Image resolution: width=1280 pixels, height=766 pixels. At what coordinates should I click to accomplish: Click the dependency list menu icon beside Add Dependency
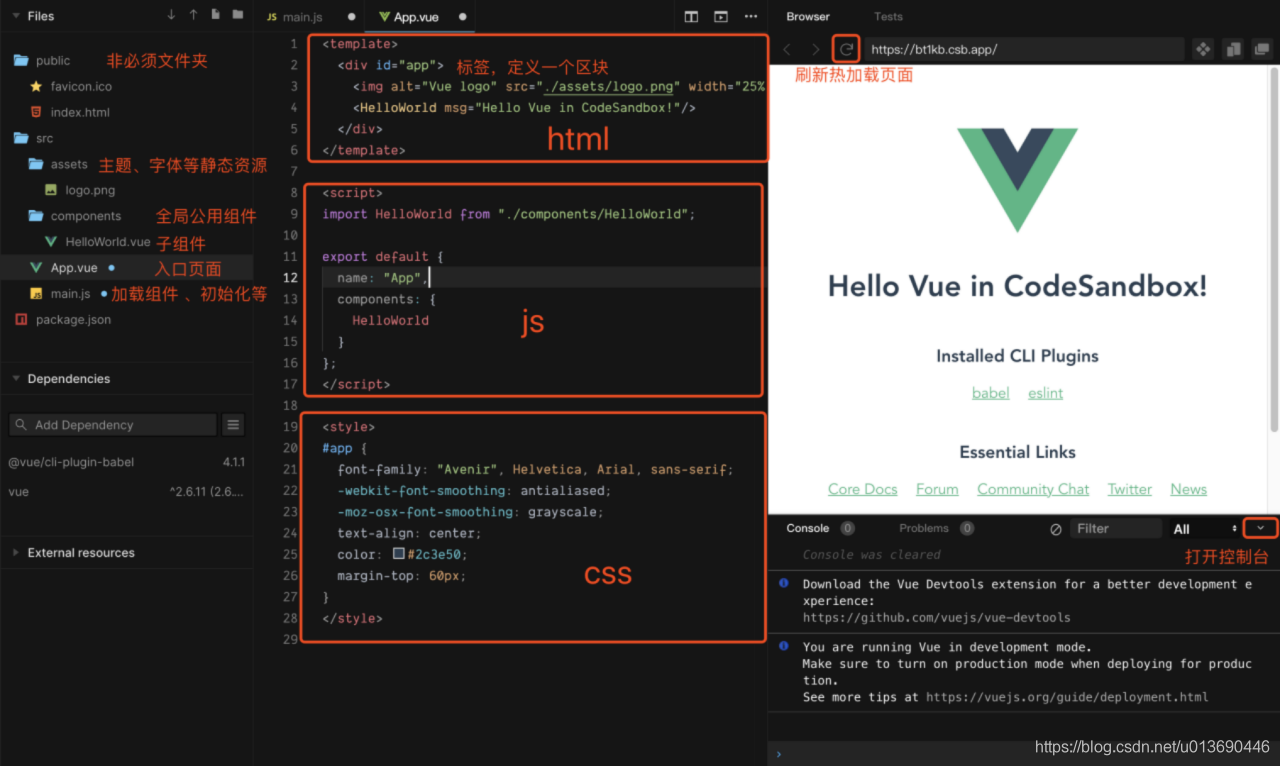(233, 424)
